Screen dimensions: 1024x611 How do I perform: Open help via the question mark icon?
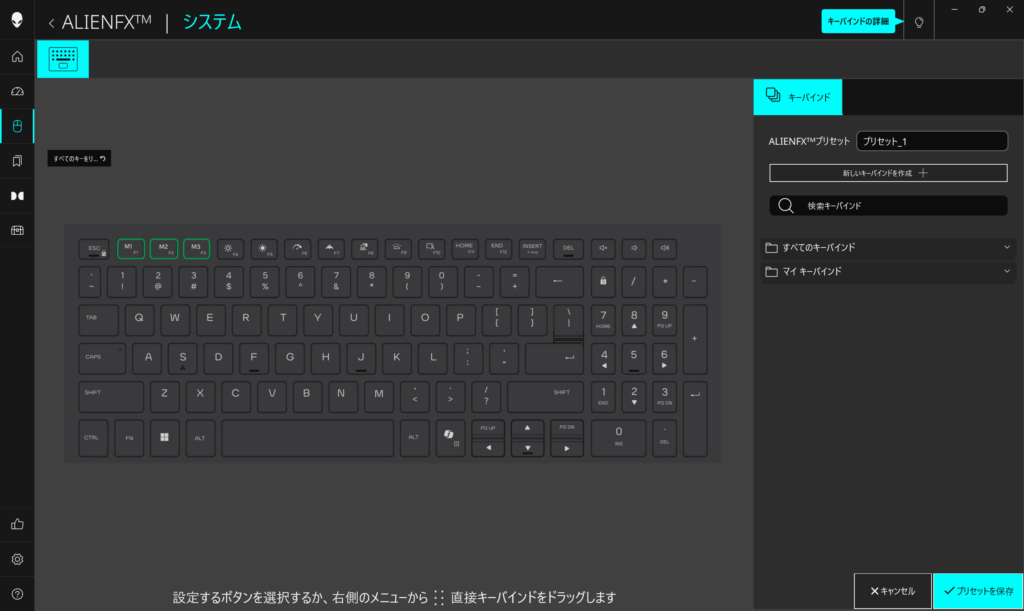[x=17, y=594]
